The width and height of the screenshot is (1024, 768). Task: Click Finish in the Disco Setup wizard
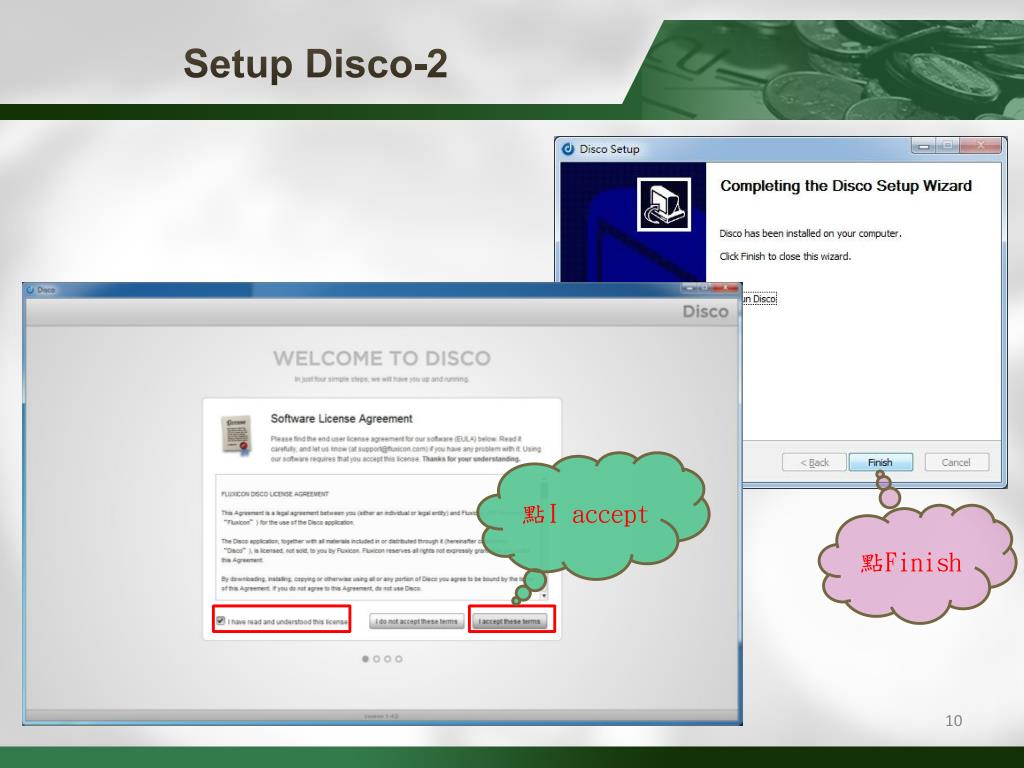click(880, 462)
